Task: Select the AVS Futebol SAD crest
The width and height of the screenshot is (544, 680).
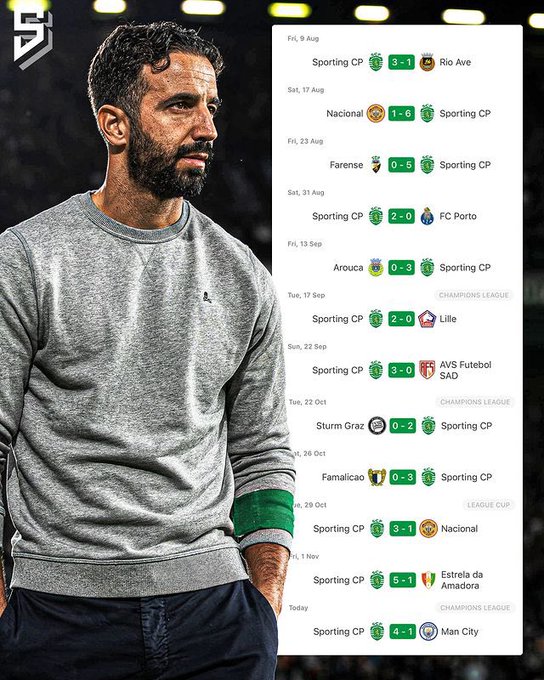Action: click(x=427, y=370)
